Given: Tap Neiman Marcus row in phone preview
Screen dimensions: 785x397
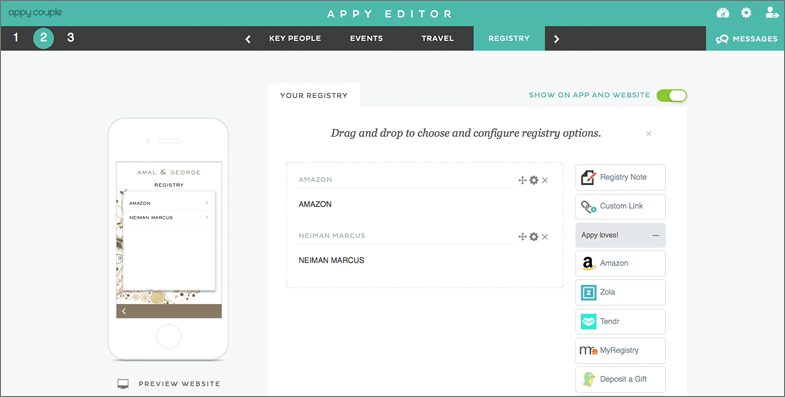Looking at the screenshot, I should point(169,217).
